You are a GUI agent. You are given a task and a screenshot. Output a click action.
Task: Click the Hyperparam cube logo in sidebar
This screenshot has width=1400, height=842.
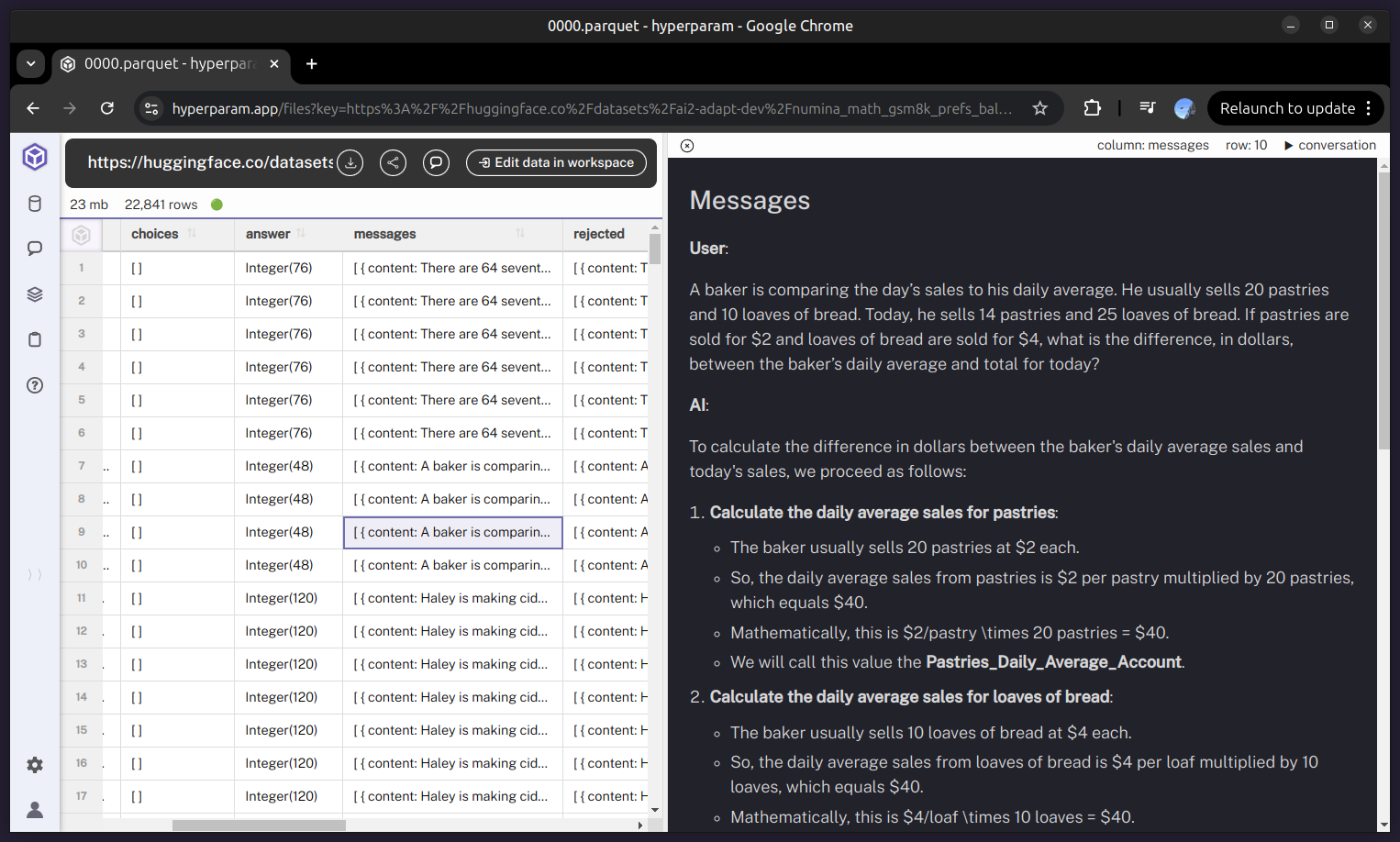[35, 158]
